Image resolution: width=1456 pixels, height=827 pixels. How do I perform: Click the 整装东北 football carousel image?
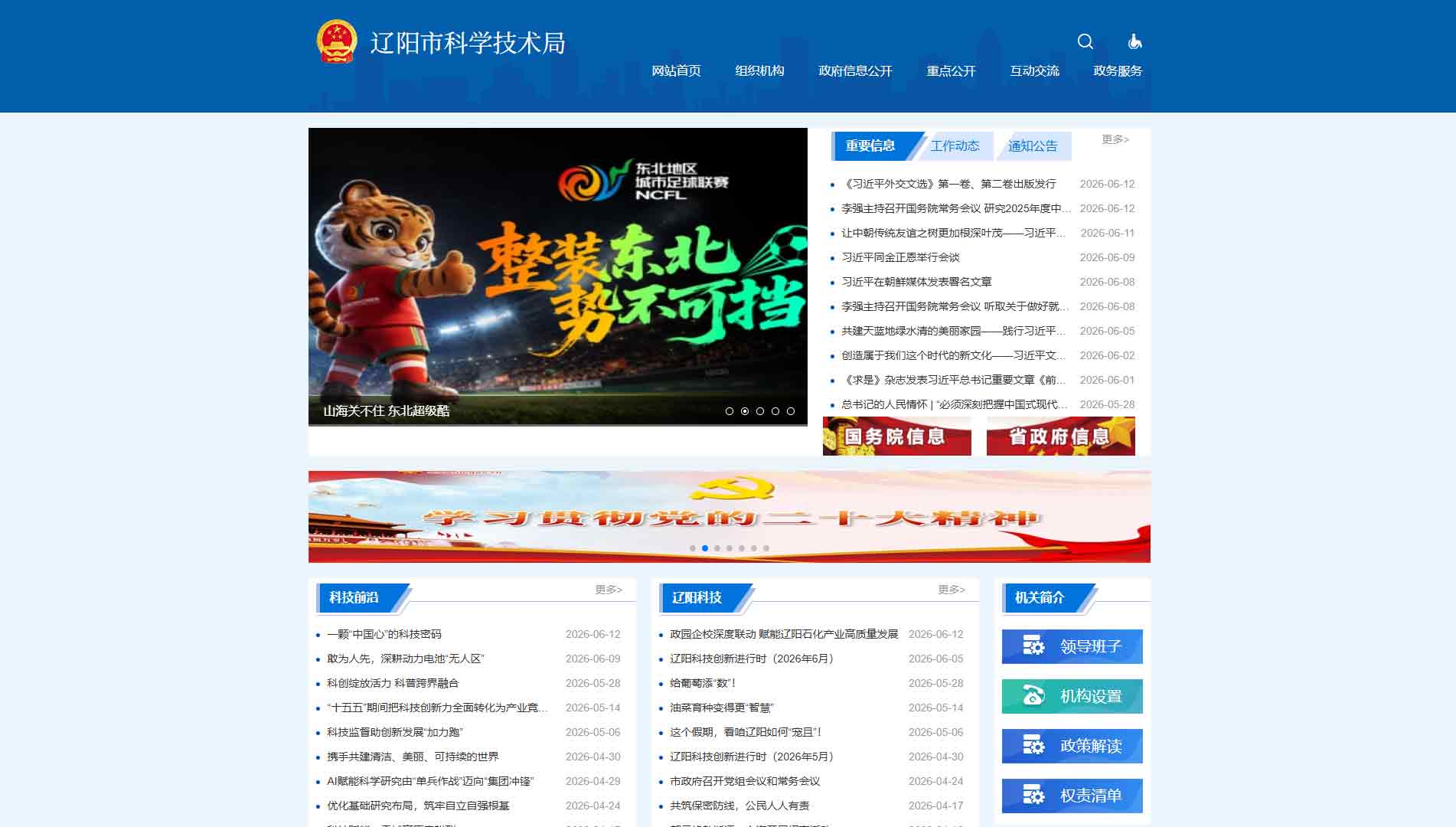point(557,276)
